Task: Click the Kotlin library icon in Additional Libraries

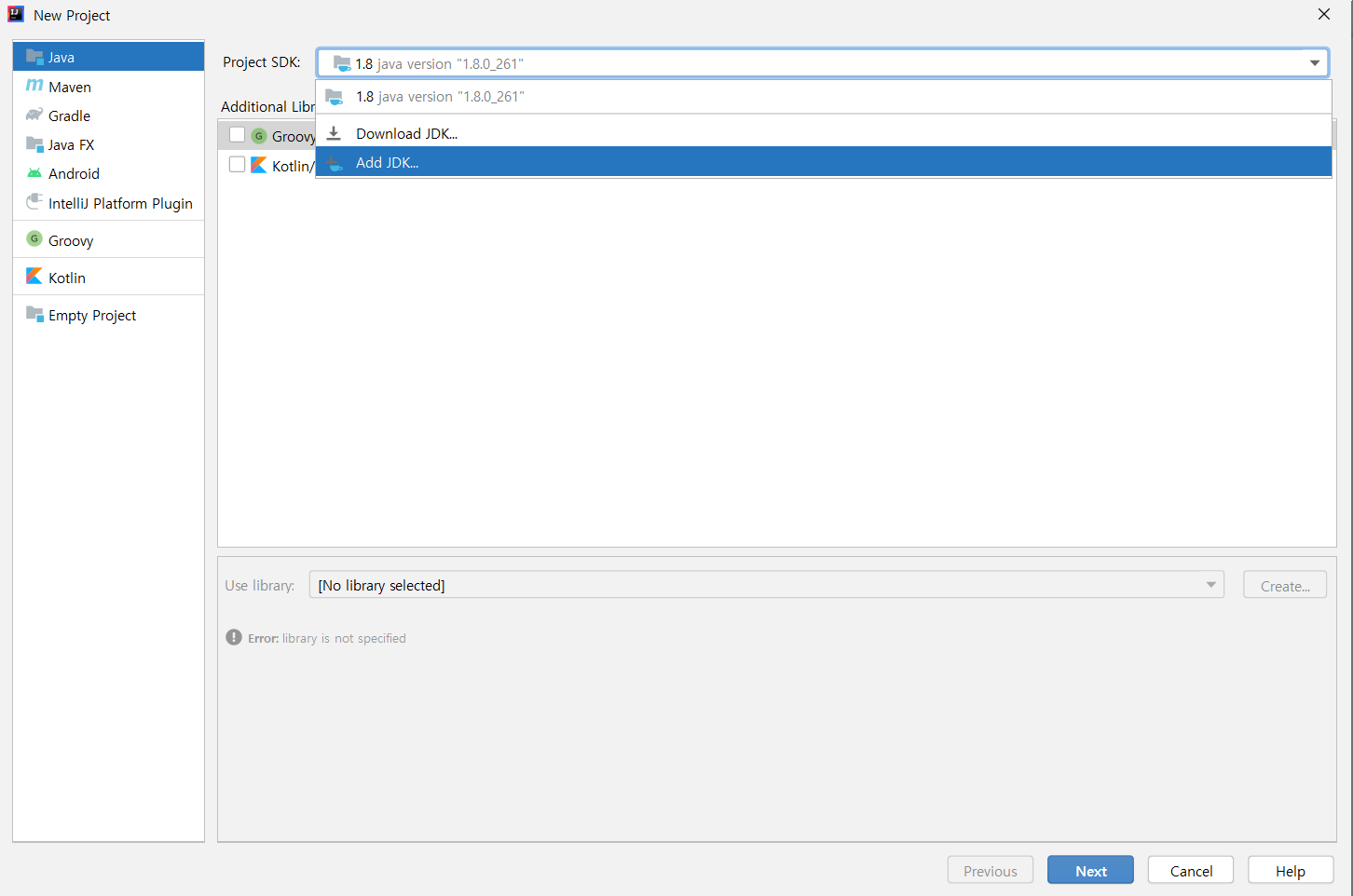Action: coord(259,165)
